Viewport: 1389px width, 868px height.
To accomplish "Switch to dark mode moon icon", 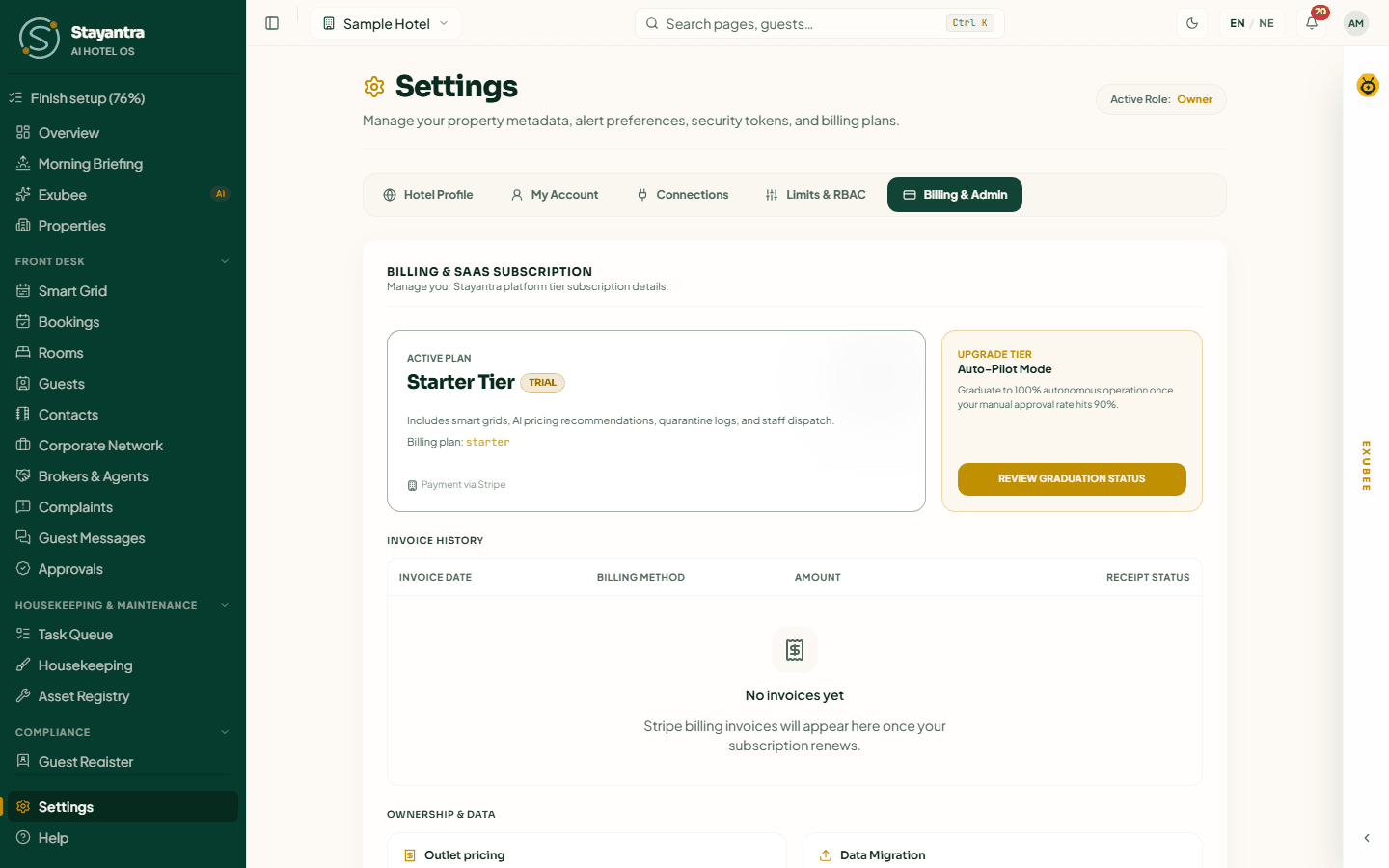I will click(1192, 23).
